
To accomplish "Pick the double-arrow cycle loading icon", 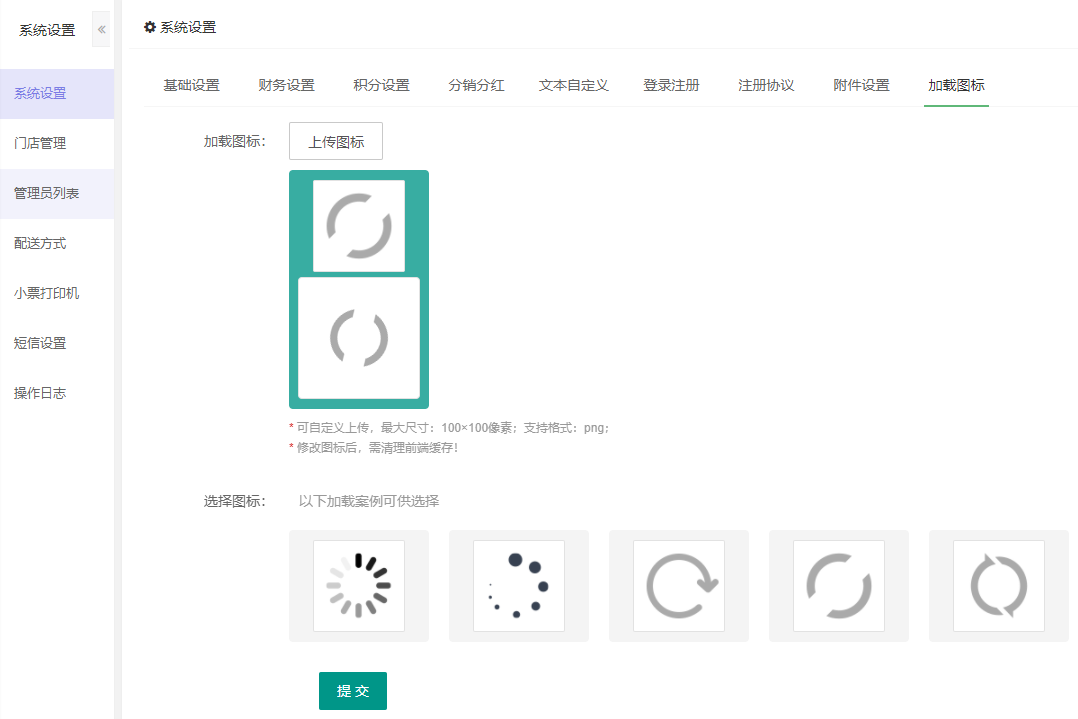I will point(999,586).
